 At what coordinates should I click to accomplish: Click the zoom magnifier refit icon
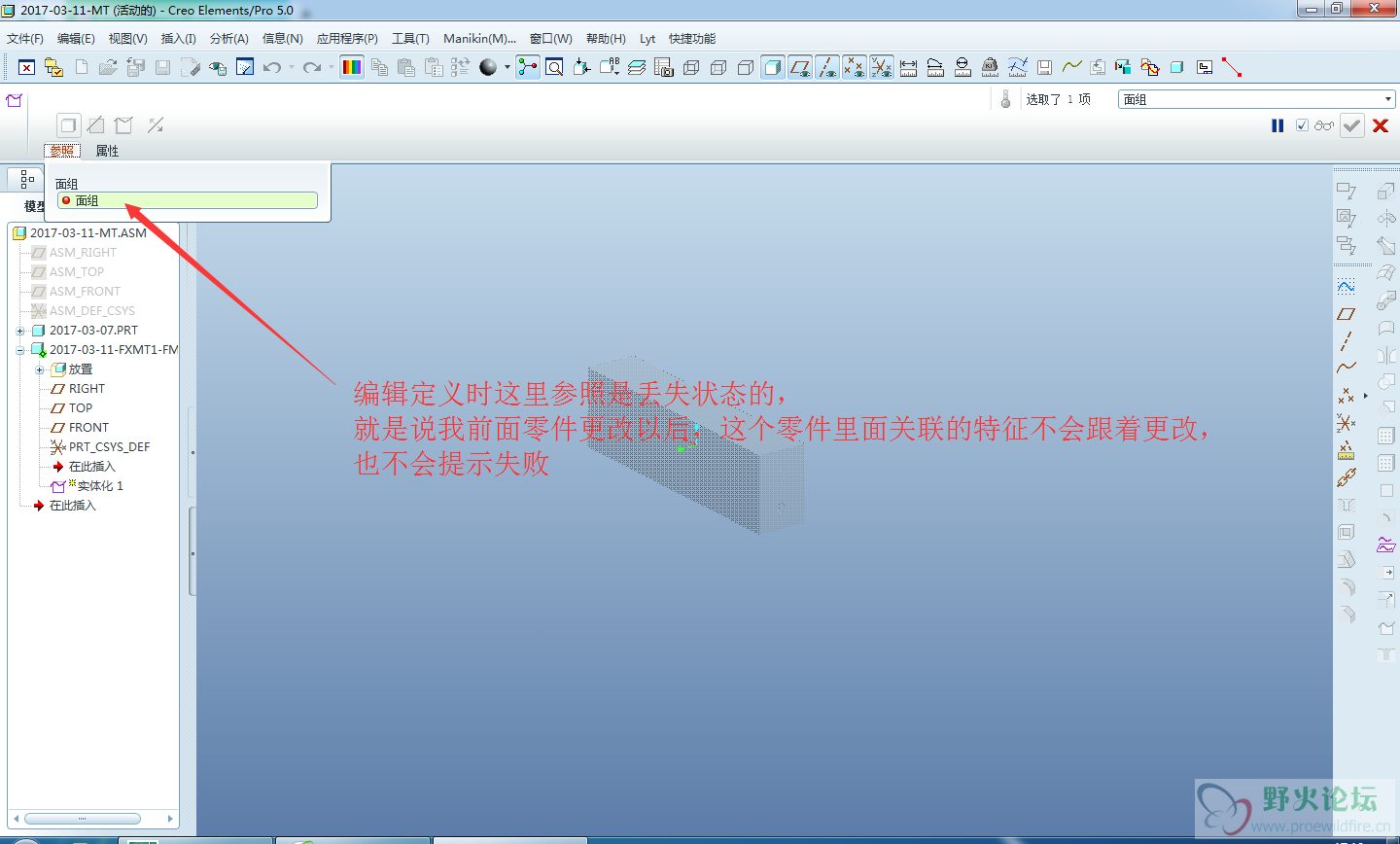pos(554,67)
